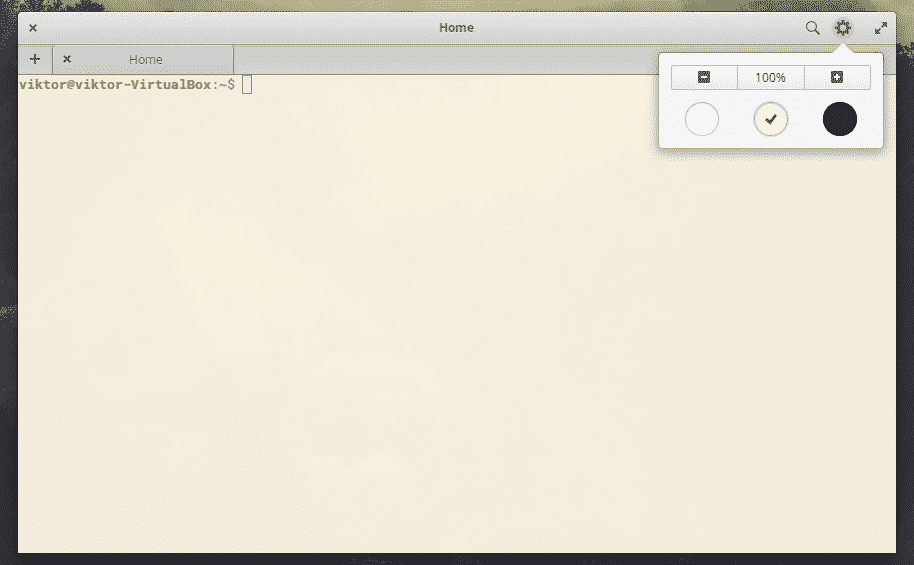Viewport: 914px width, 565px height.
Task: Choose the checked Solarized Light theme circle
Action: coord(771,119)
